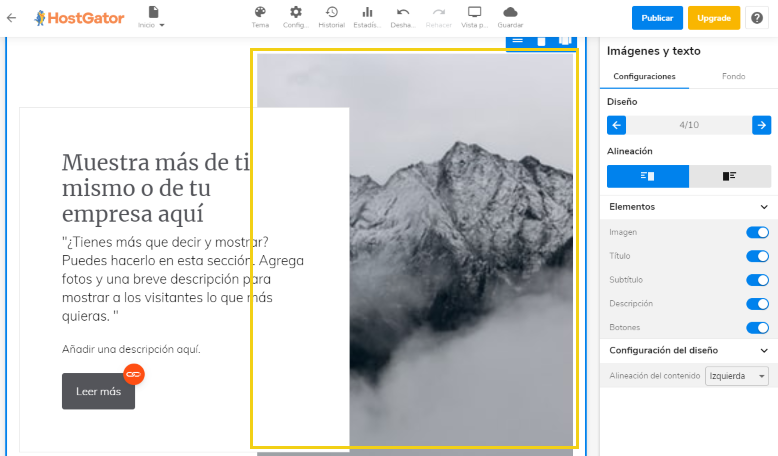Switch to the Configuraciones tab
This screenshot has height=456, width=778.
[644, 76]
